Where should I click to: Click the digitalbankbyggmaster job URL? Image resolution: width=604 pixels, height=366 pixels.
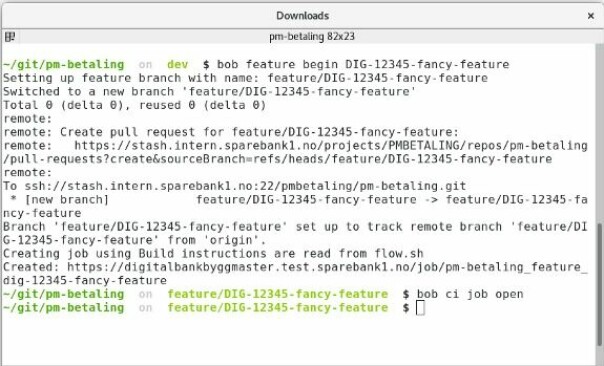click(327, 267)
